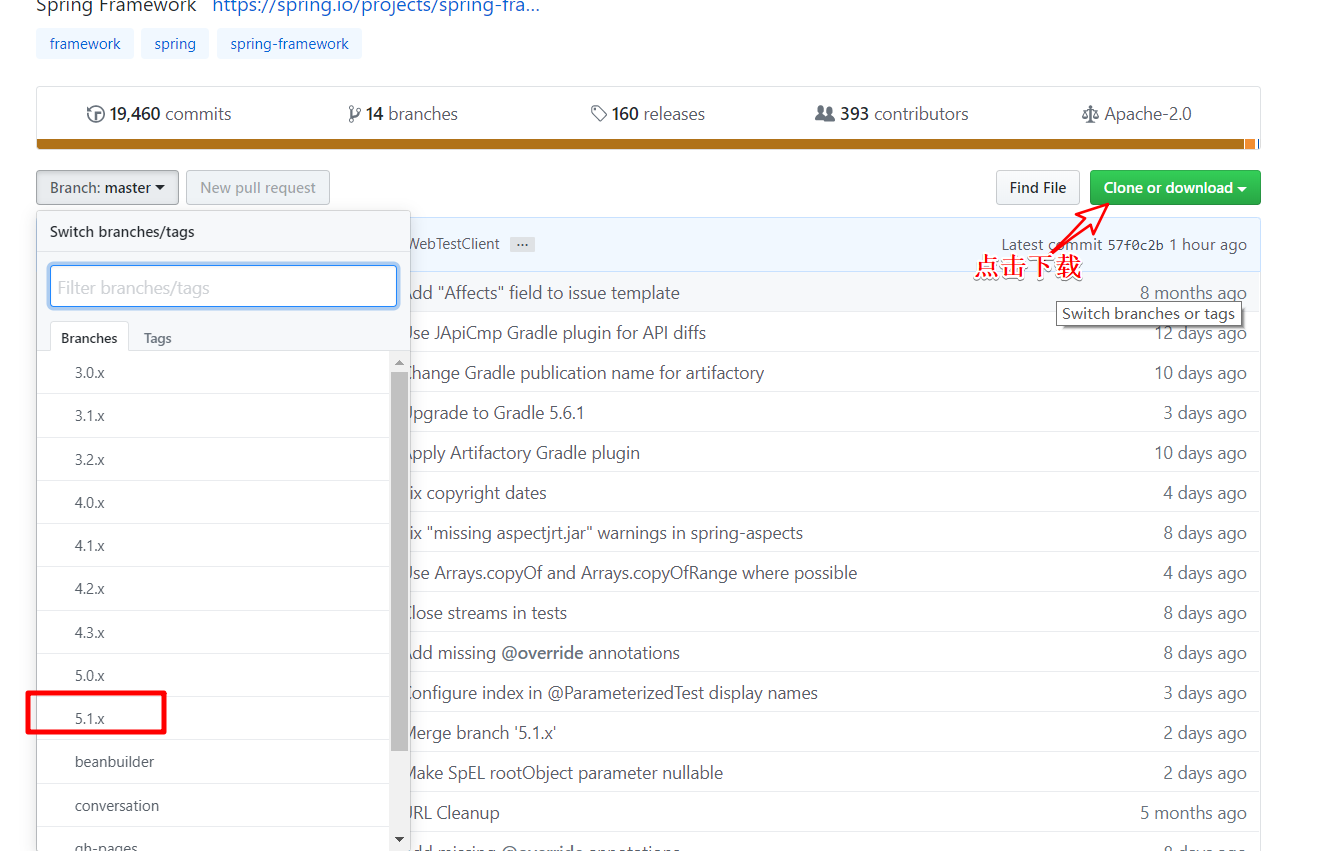Open commit 'Use Arrays.copyOf and Arrays.copyOfRange'
1318x851 pixels.
click(x=632, y=573)
